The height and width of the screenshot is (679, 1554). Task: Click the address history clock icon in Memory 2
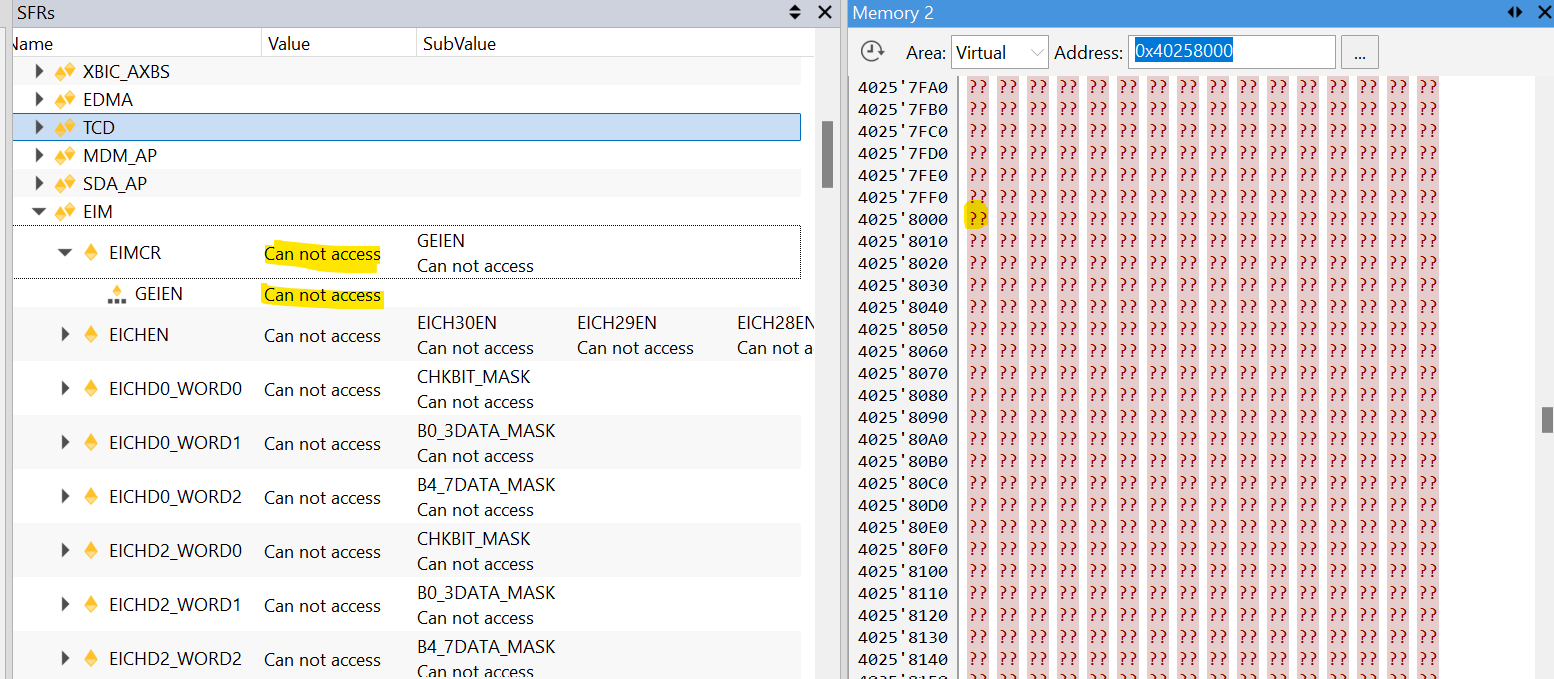pyautogui.click(x=873, y=52)
